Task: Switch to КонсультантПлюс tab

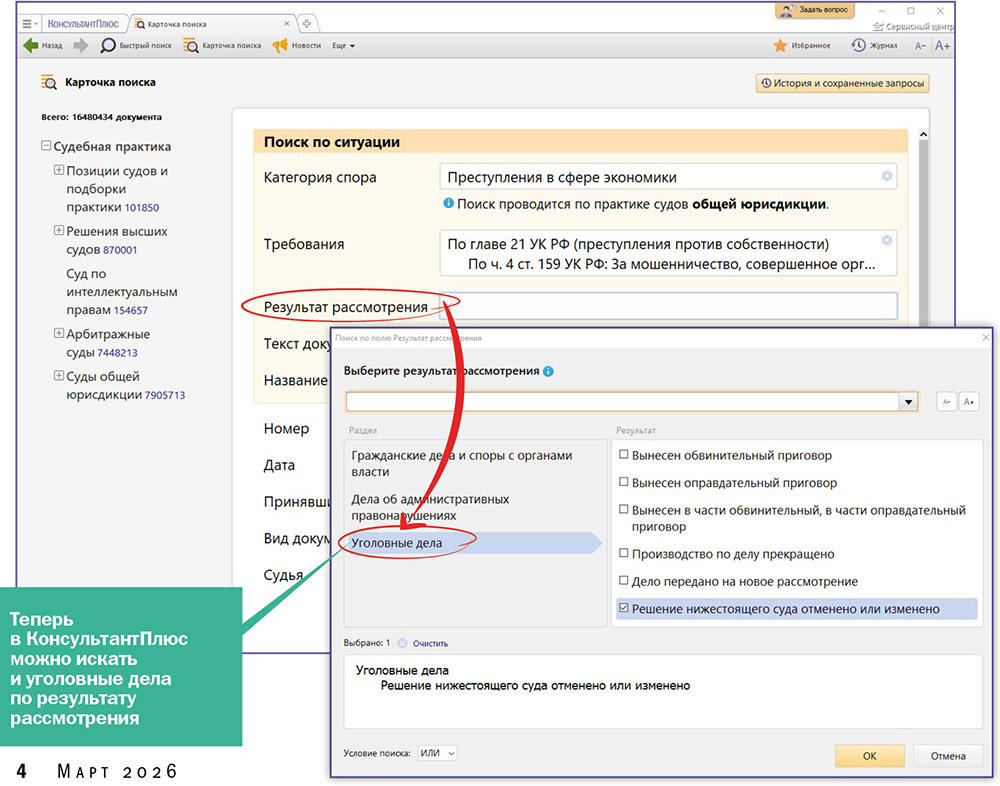Action: point(84,24)
